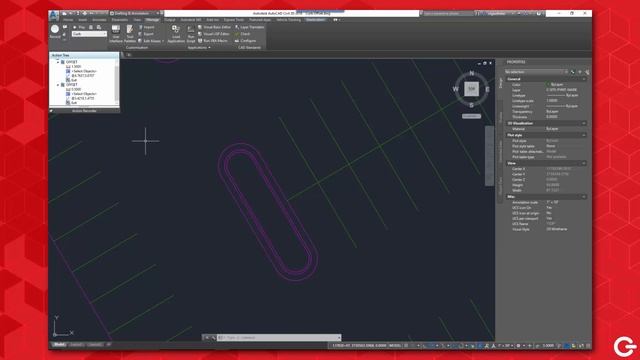Viewport: 640px width, 360px height.
Task: Open the Drafting & Annotation workspace dropdown
Action: [134, 13]
